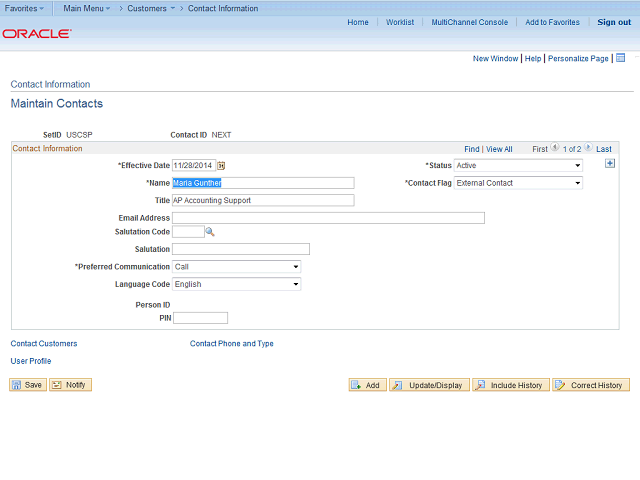The height and width of the screenshot is (480, 640).
Task: Click the Oracle logo
Action: [36, 33]
